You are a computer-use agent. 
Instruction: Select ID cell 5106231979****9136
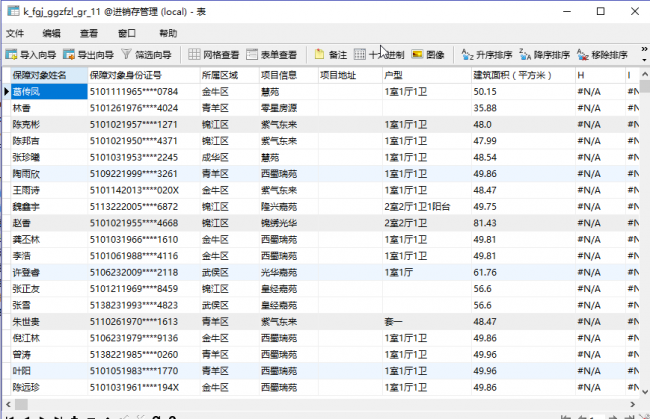143,338
